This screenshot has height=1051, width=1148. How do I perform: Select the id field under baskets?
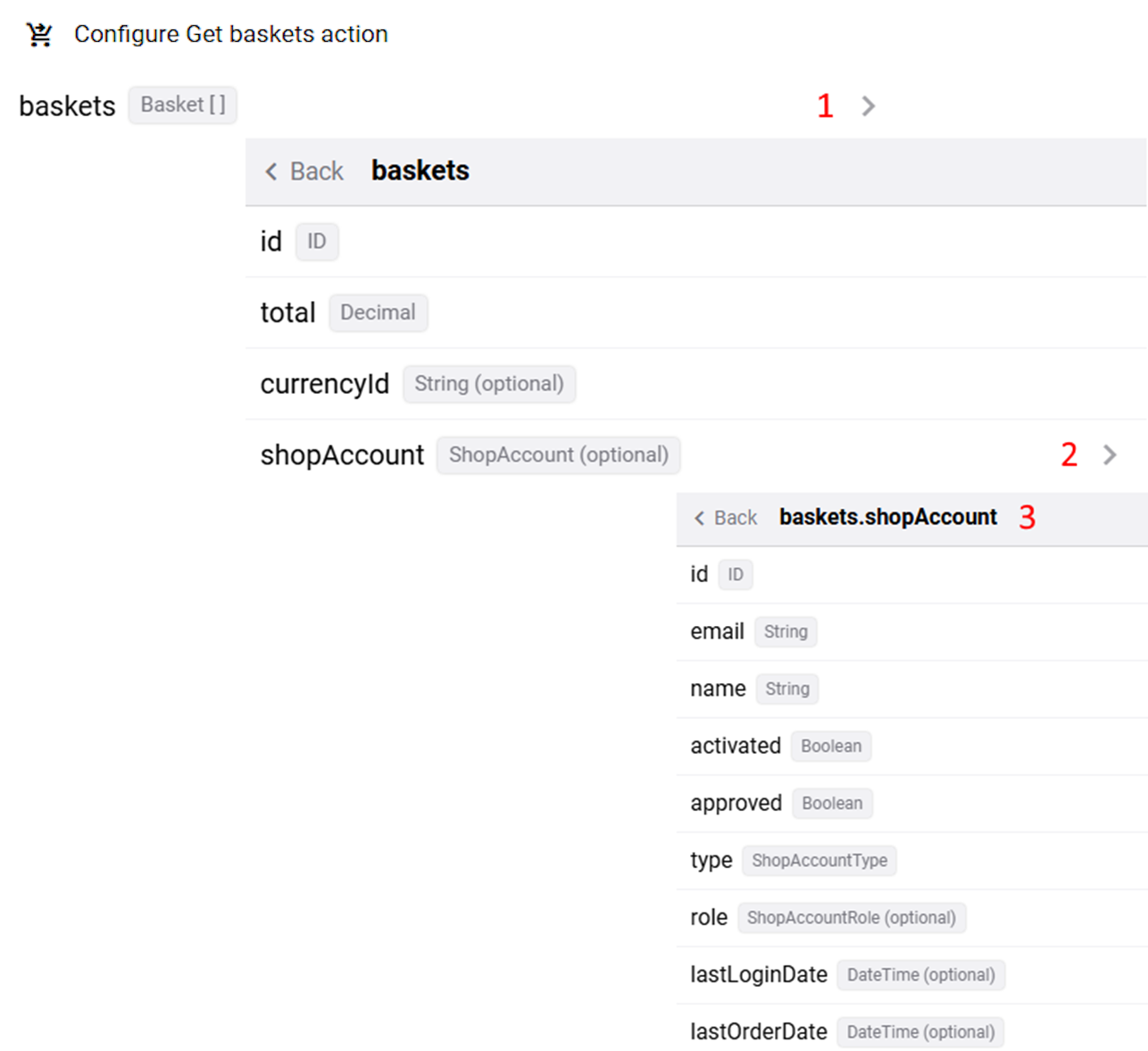point(270,242)
